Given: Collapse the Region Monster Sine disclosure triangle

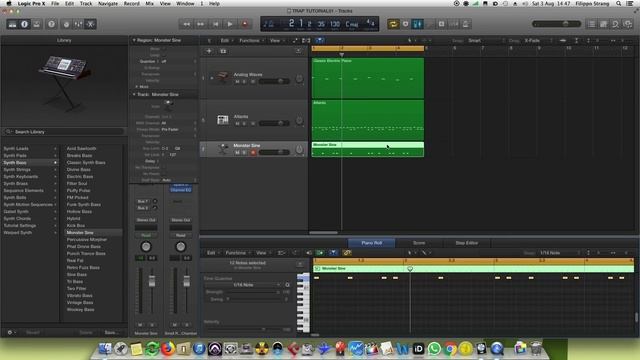Looking at the screenshot, I should pos(134,40).
